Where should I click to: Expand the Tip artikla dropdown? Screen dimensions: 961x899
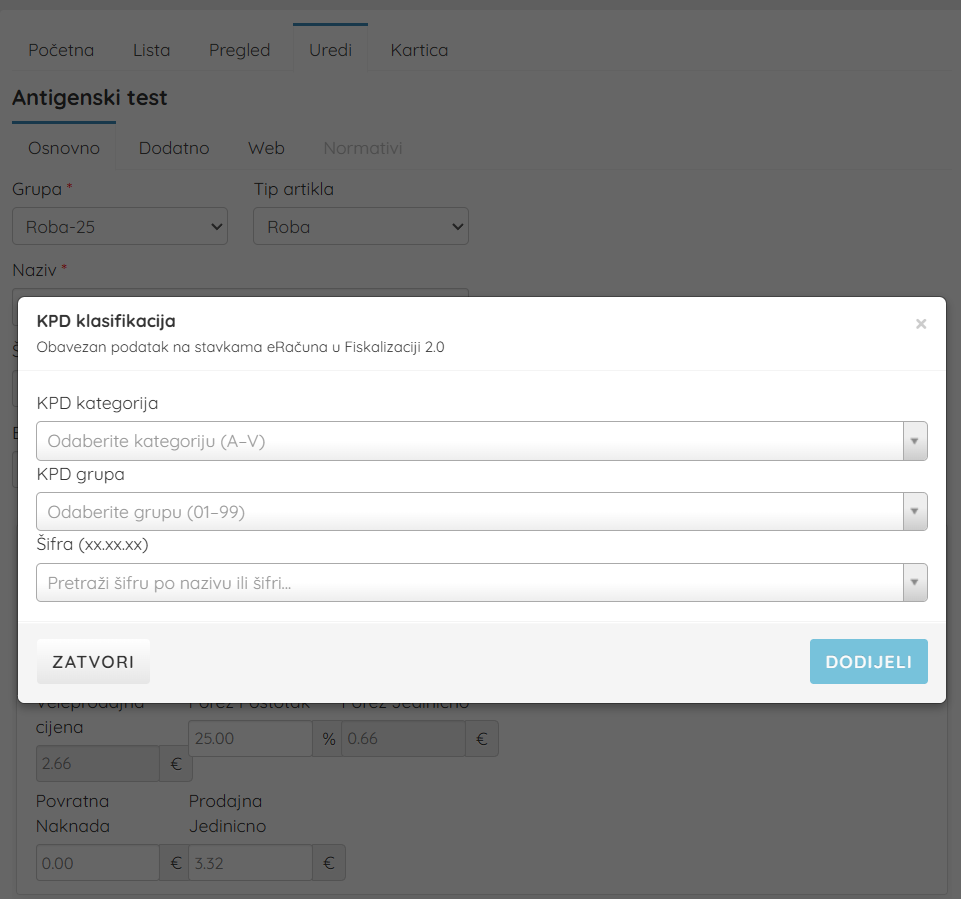[x=361, y=226]
